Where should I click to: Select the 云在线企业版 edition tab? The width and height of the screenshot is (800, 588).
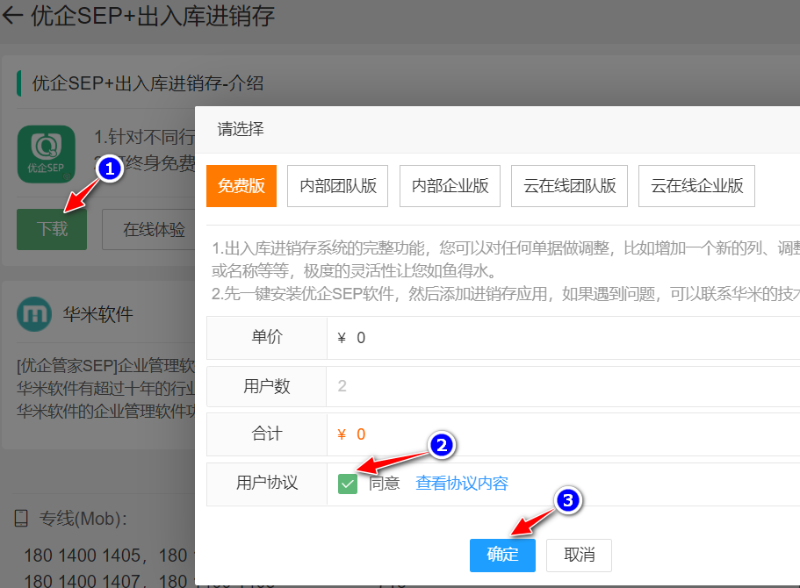pos(696,186)
